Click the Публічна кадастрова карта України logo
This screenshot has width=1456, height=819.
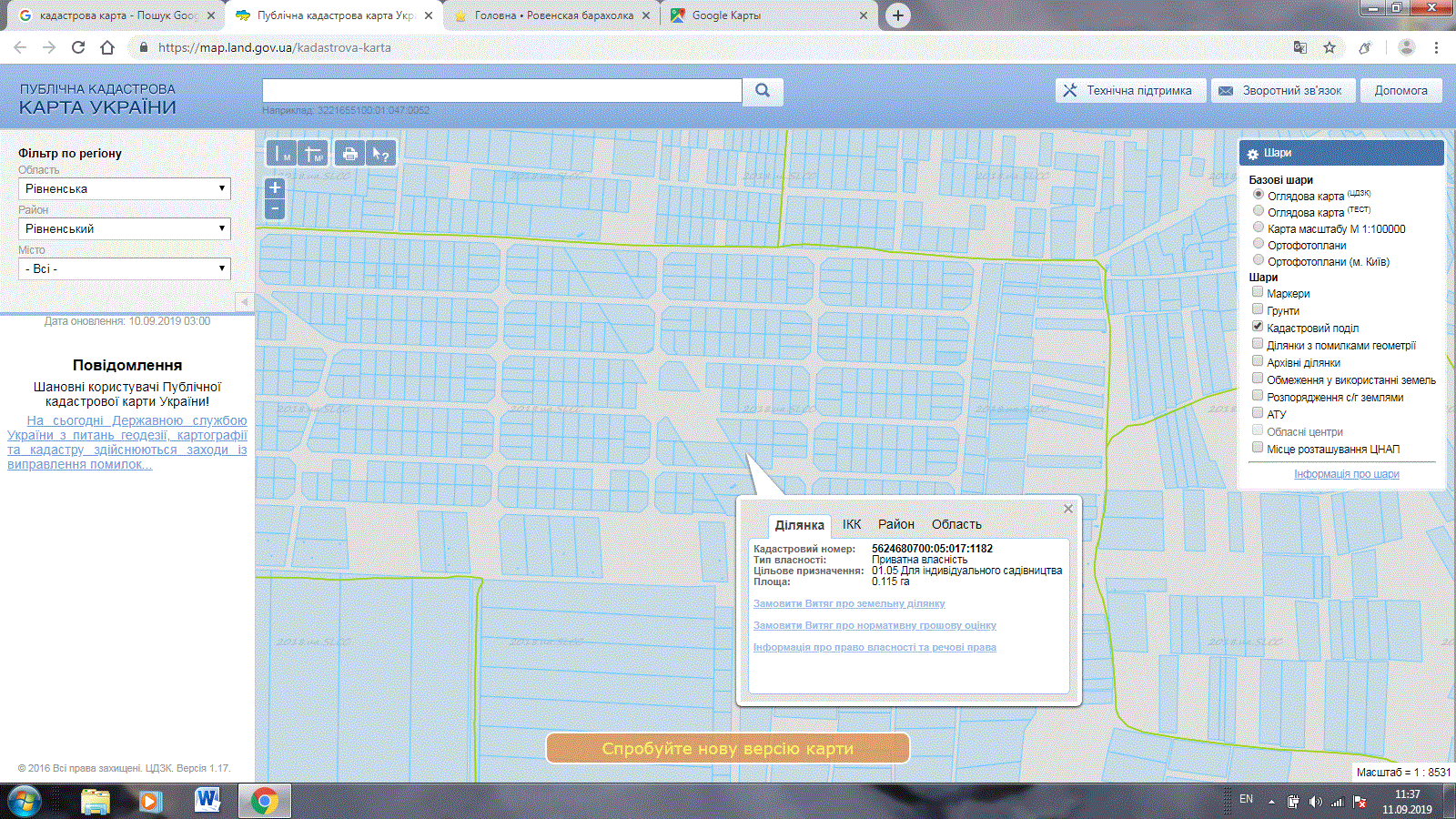(x=97, y=98)
